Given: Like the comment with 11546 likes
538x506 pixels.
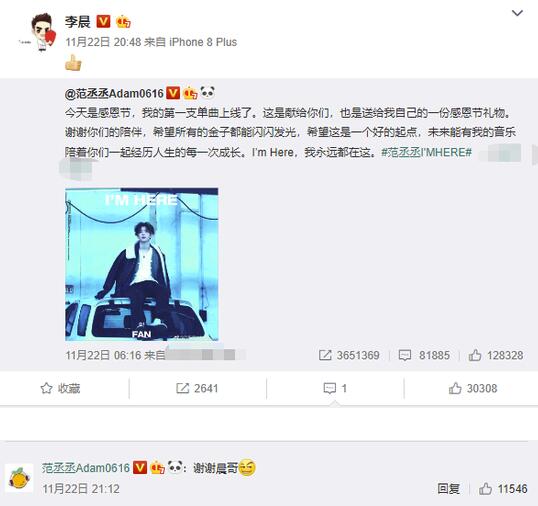Looking at the screenshot, I should (503, 489).
